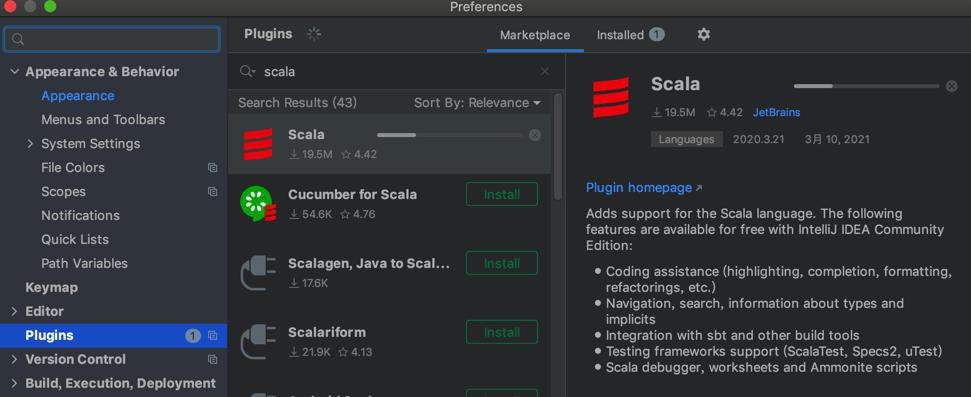Image resolution: width=971 pixels, height=397 pixels.
Task: Click the plugins loading spinner
Action: (315, 34)
